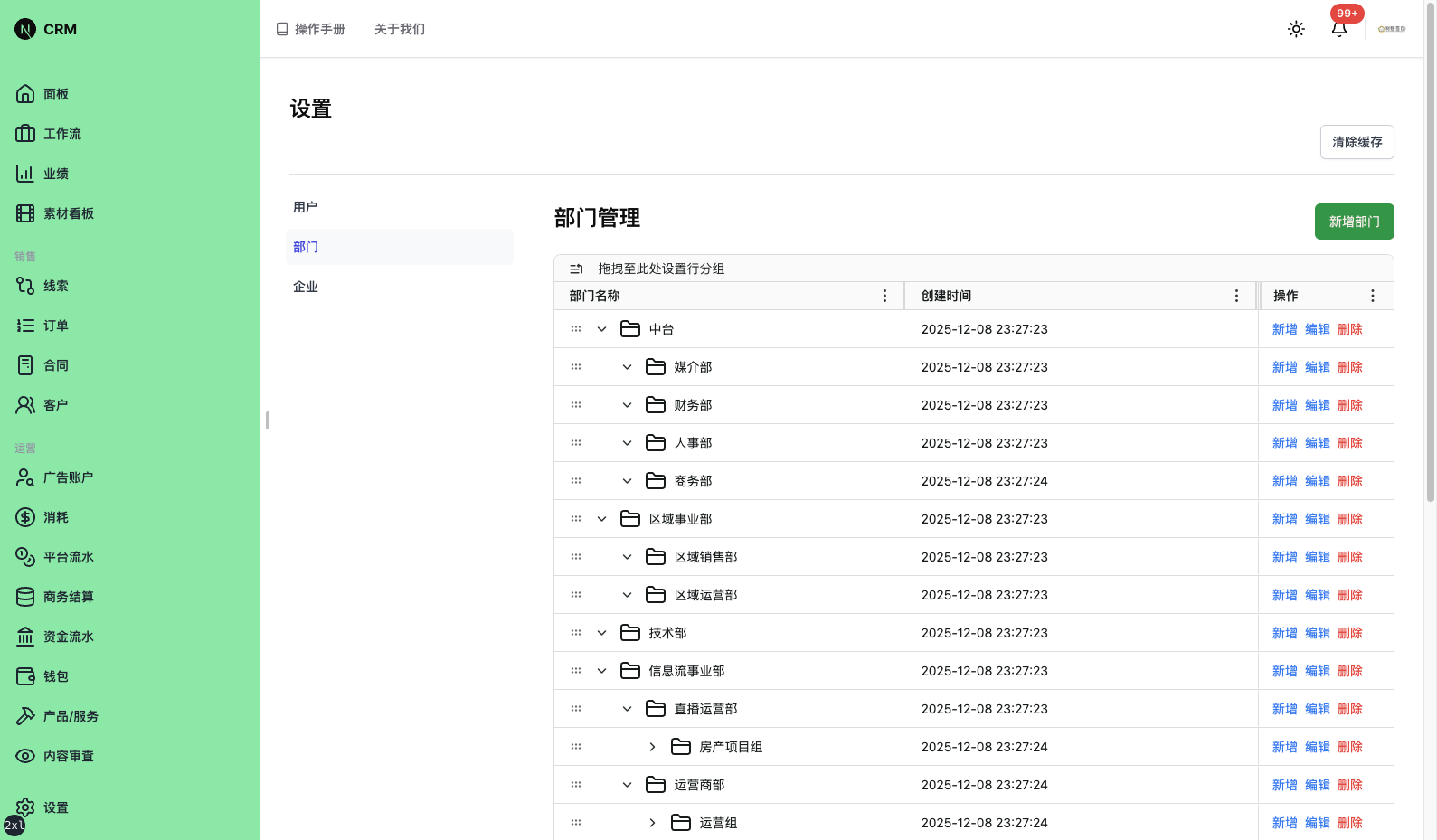Click 编辑 in 技术部 row

click(x=1317, y=633)
